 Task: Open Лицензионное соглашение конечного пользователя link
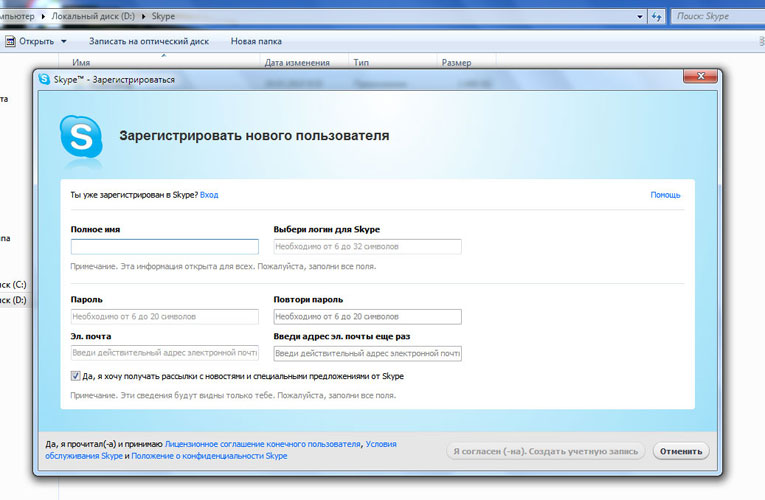click(x=262, y=444)
